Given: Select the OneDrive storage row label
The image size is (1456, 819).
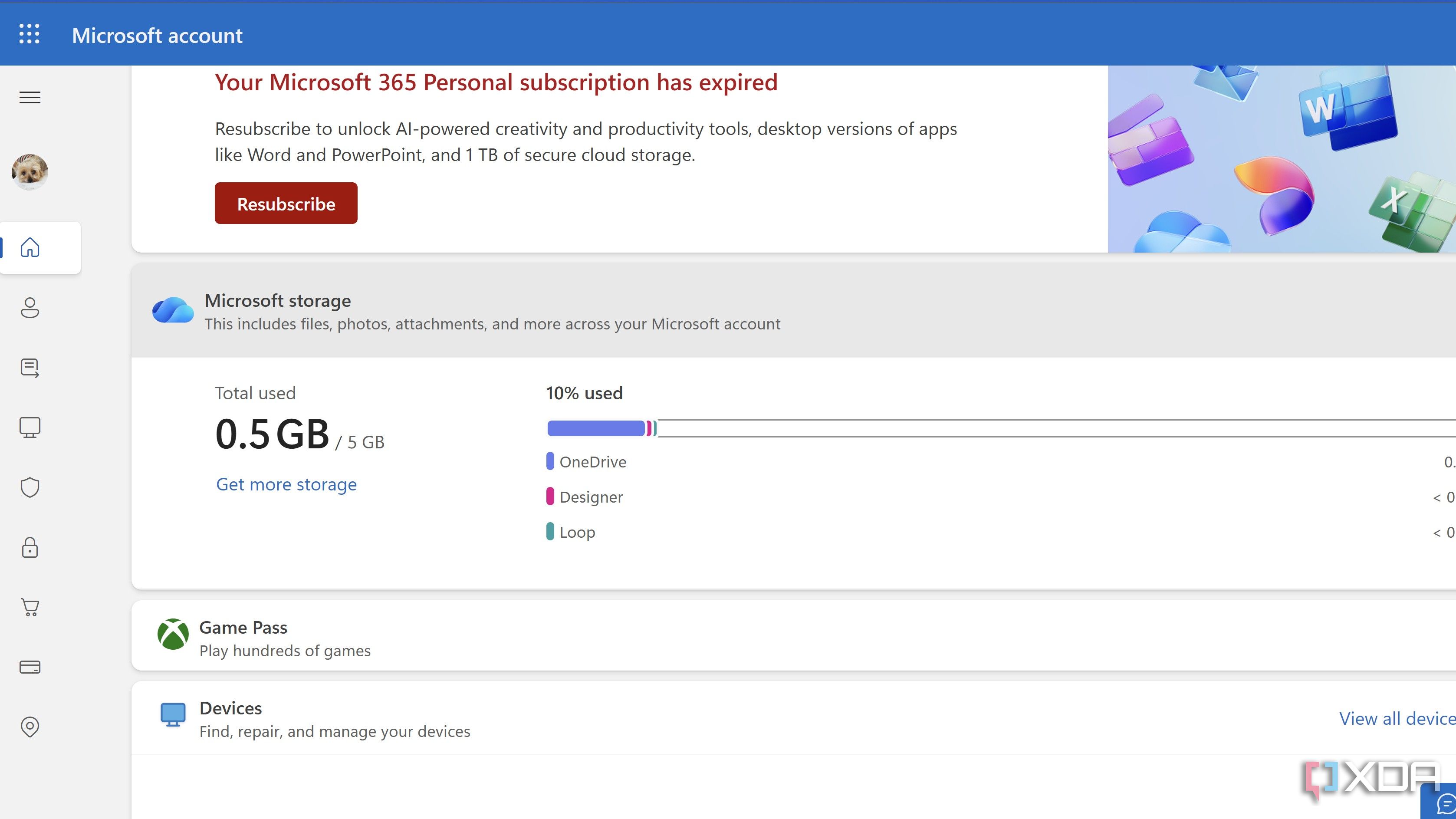Looking at the screenshot, I should coord(593,462).
